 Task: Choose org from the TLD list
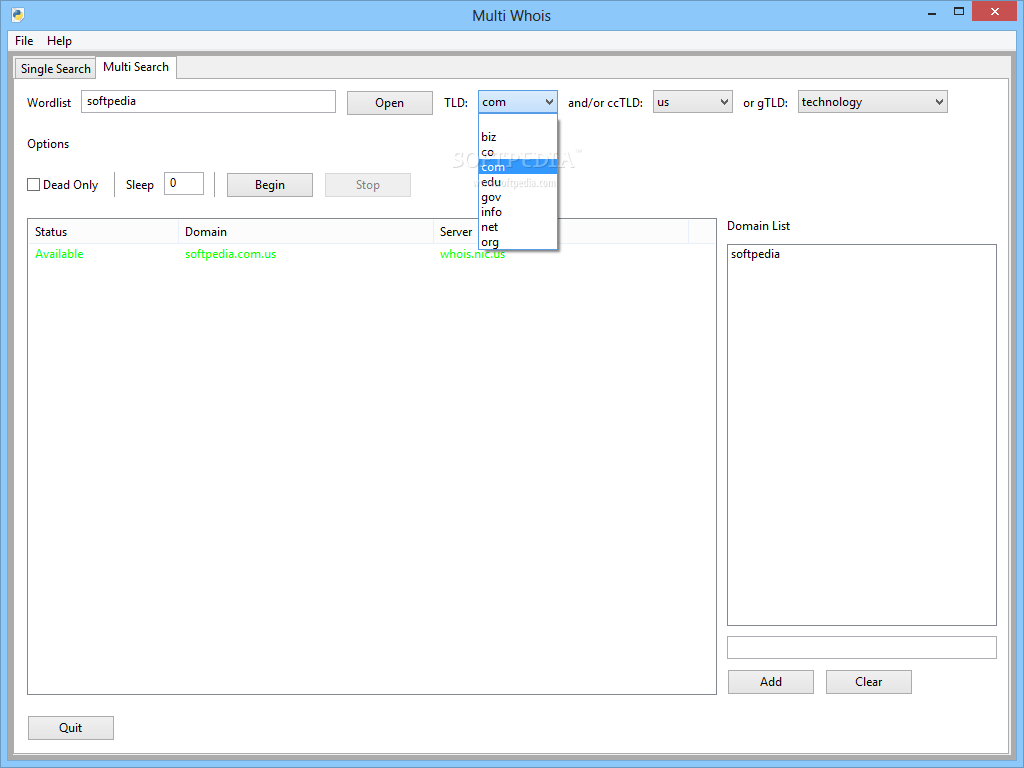pos(518,242)
